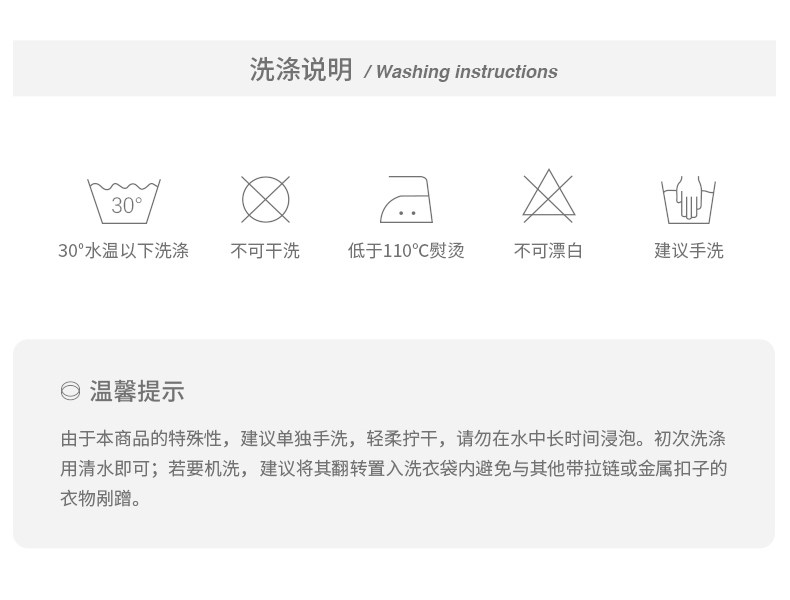Click the 30° number inside the tub
This screenshot has width=790, height=600.
(x=127, y=206)
